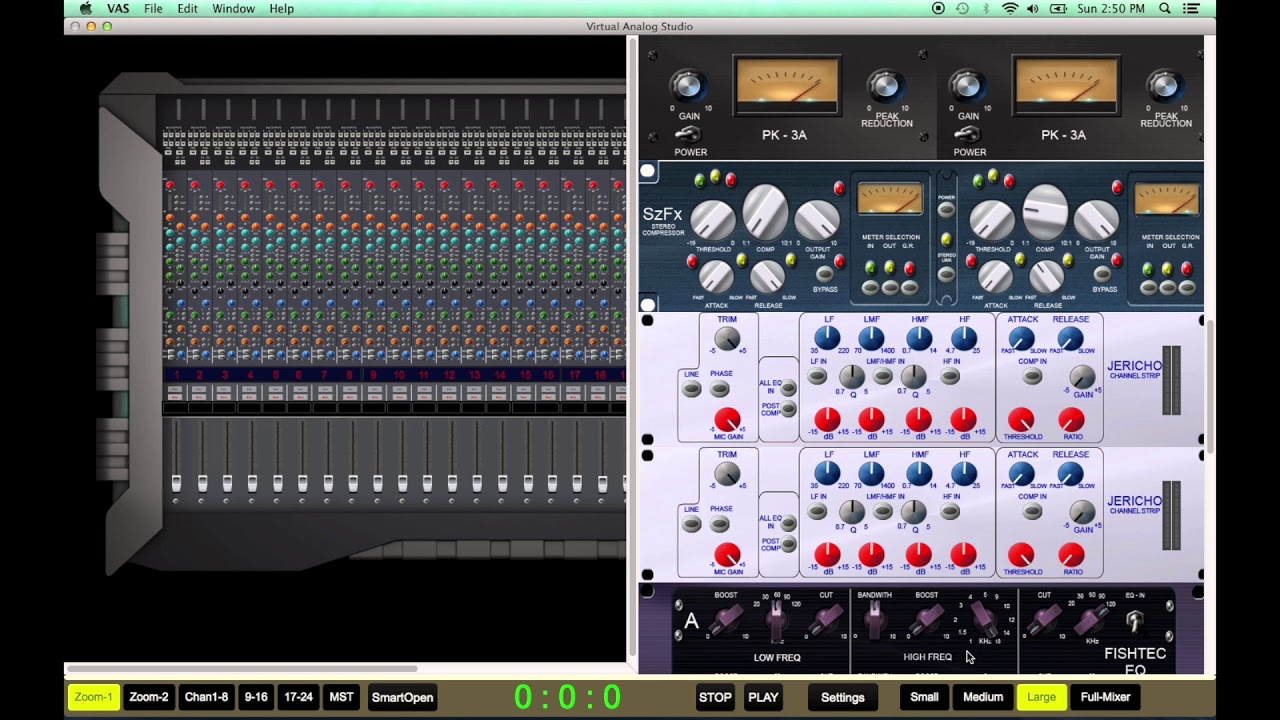This screenshot has width=1280, height=720.
Task: Show channels 17-24
Action: (x=299, y=697)
